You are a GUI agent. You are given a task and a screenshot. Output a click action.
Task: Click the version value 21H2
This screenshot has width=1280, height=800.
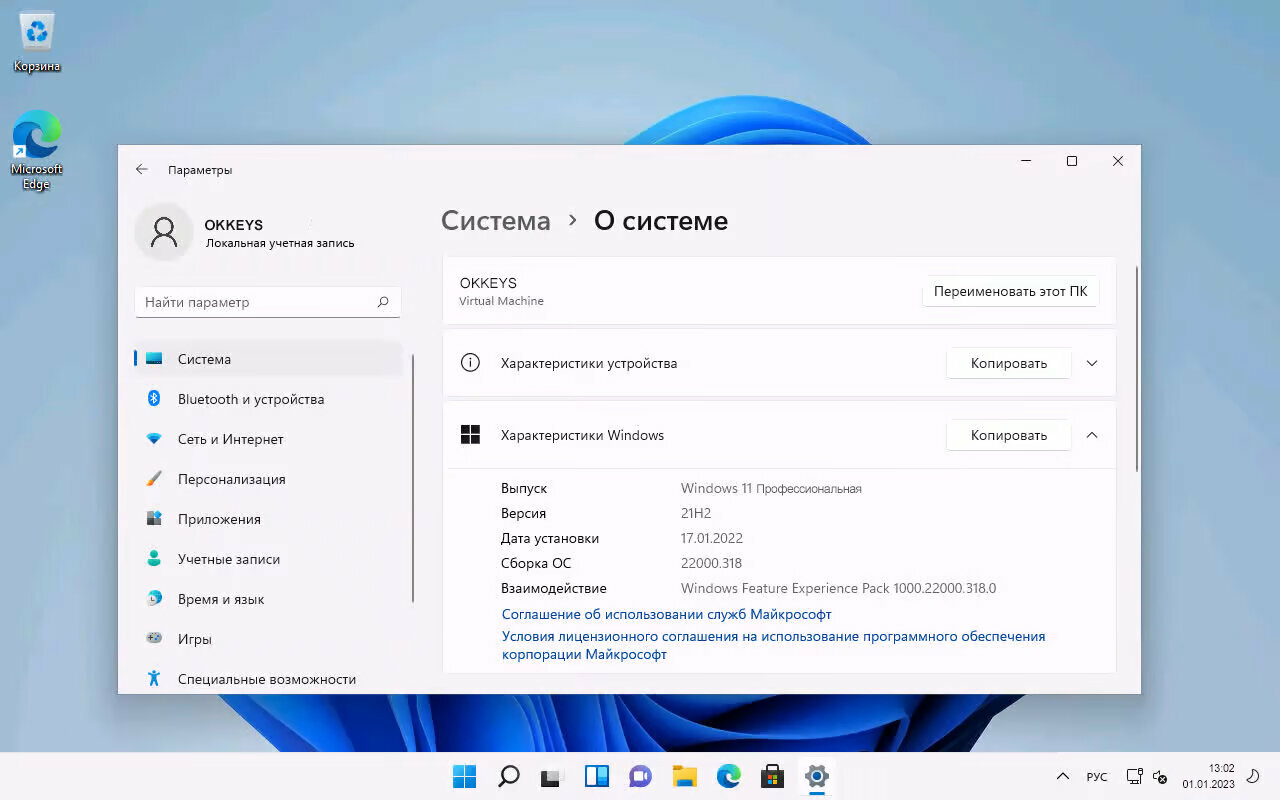[696, 513]
